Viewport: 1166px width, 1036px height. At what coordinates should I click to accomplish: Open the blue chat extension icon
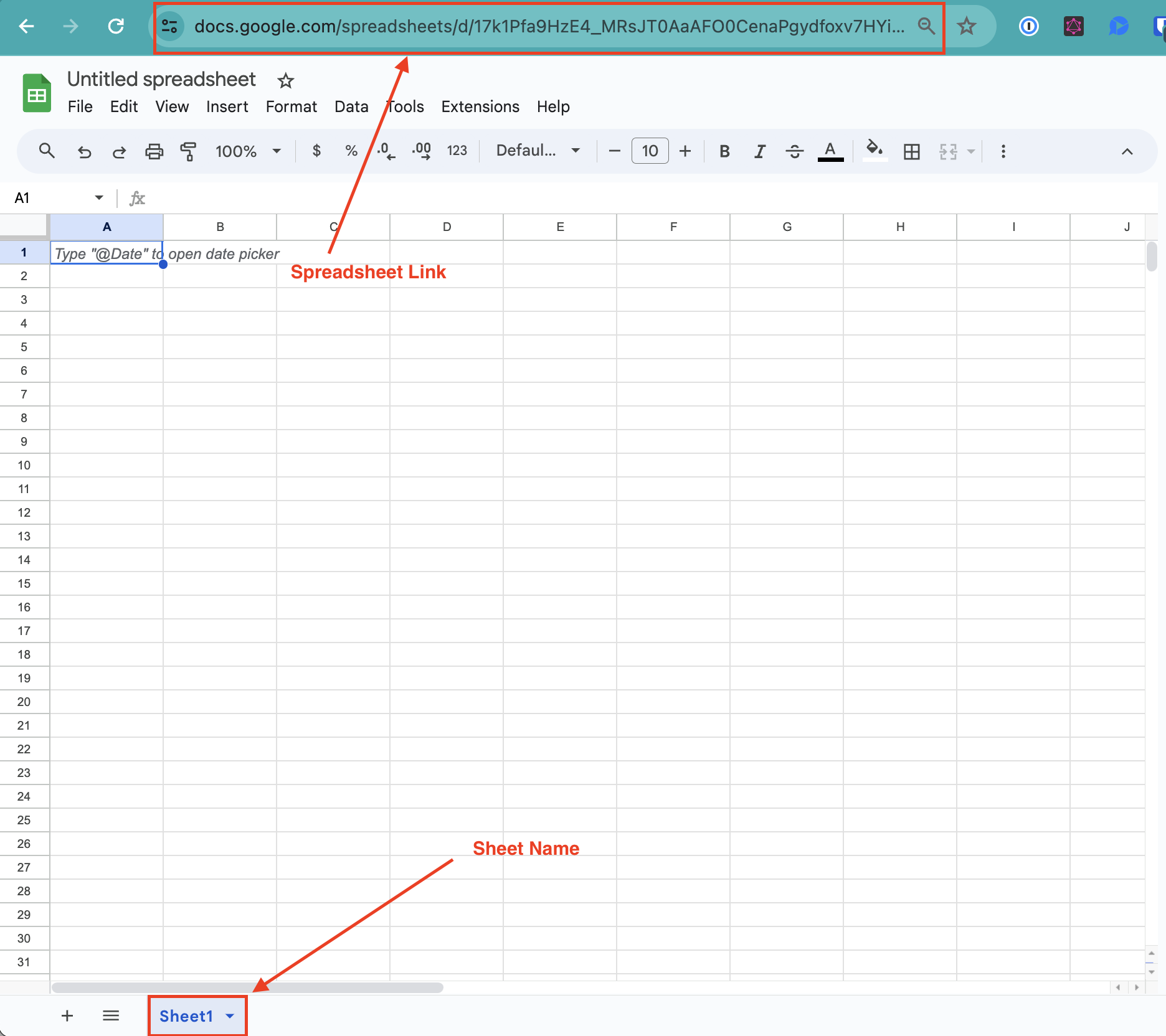pos(1119,26)
